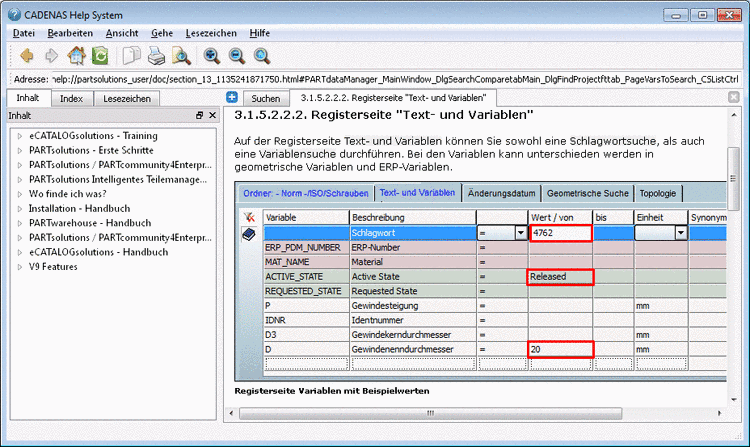Open the Datei menu
The height and width of the screenshot is (447, 750).
tap(23, 33)
